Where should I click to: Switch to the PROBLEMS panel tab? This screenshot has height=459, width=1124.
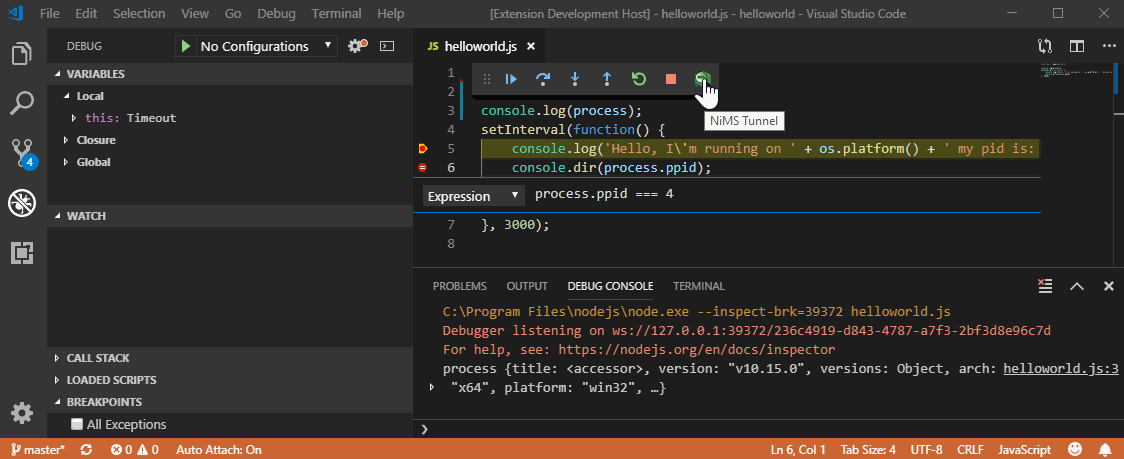click(459, 285)
